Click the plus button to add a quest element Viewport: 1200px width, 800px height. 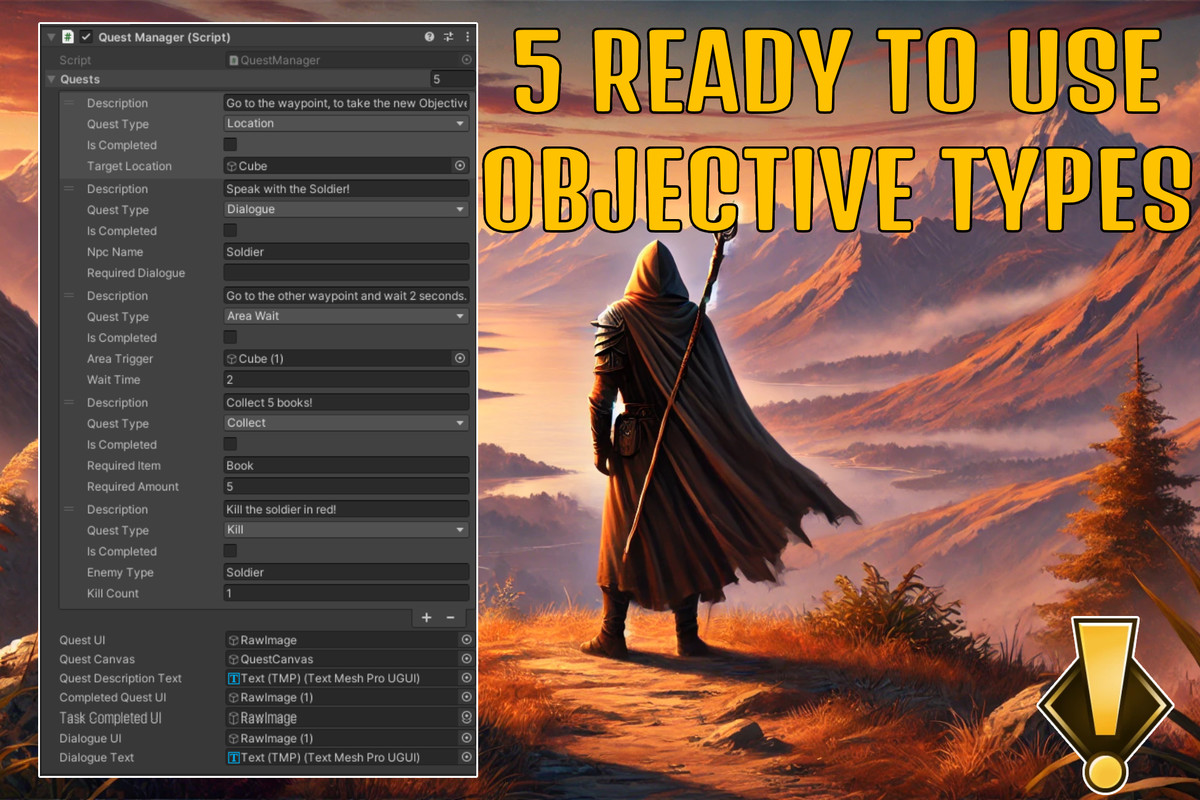(x=426, y=617)
